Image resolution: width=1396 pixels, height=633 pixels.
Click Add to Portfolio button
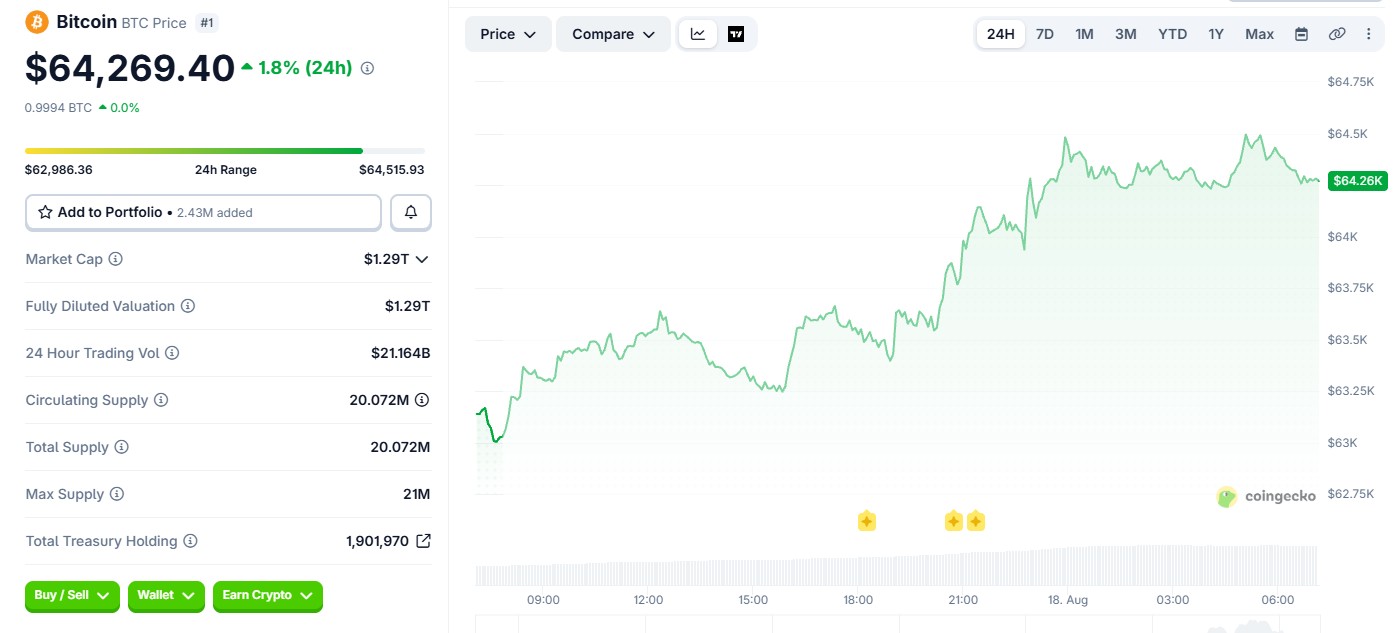[203, 212]
